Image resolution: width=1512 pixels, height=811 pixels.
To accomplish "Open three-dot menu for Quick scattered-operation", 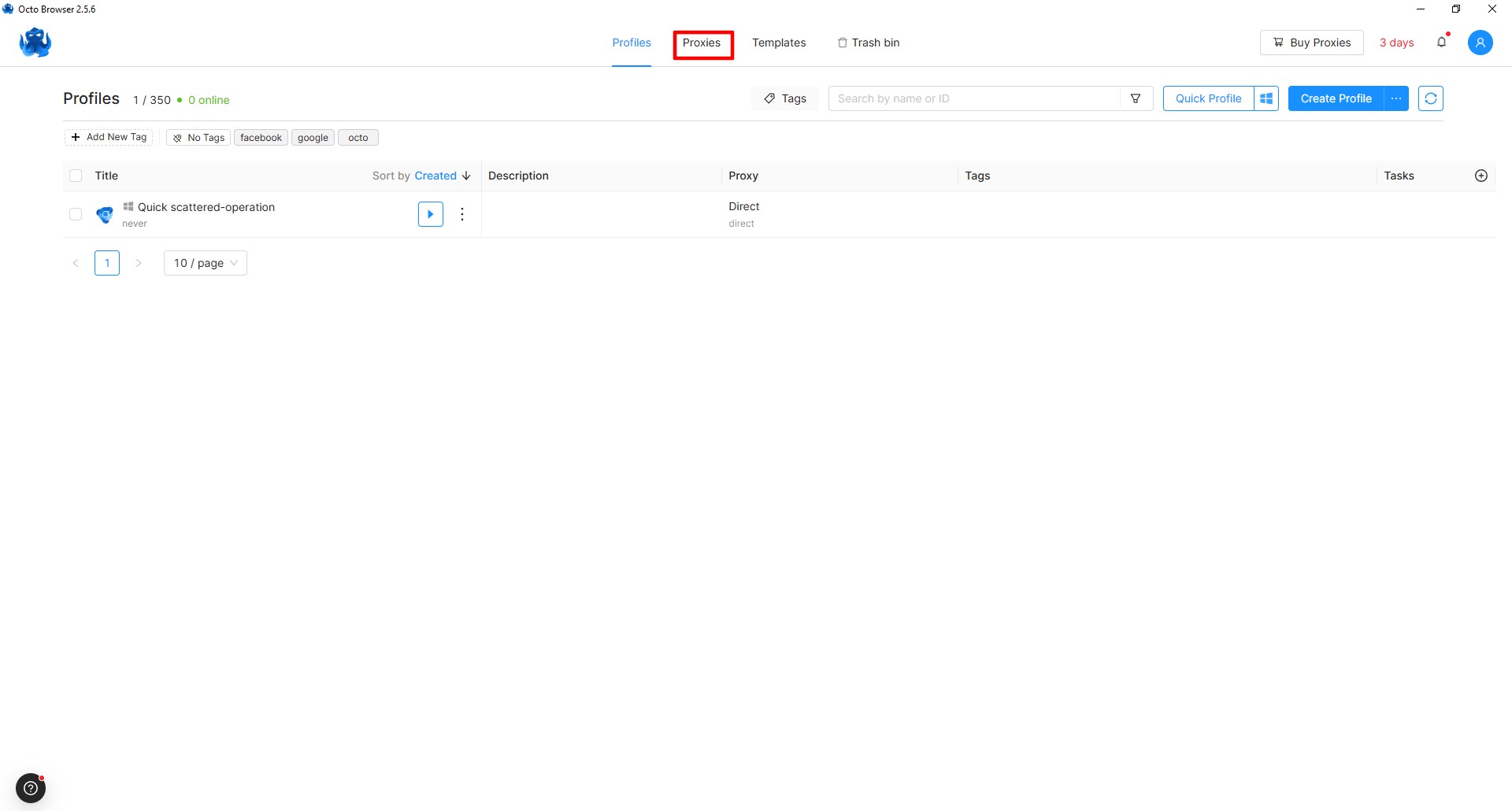I will [462, 214].
